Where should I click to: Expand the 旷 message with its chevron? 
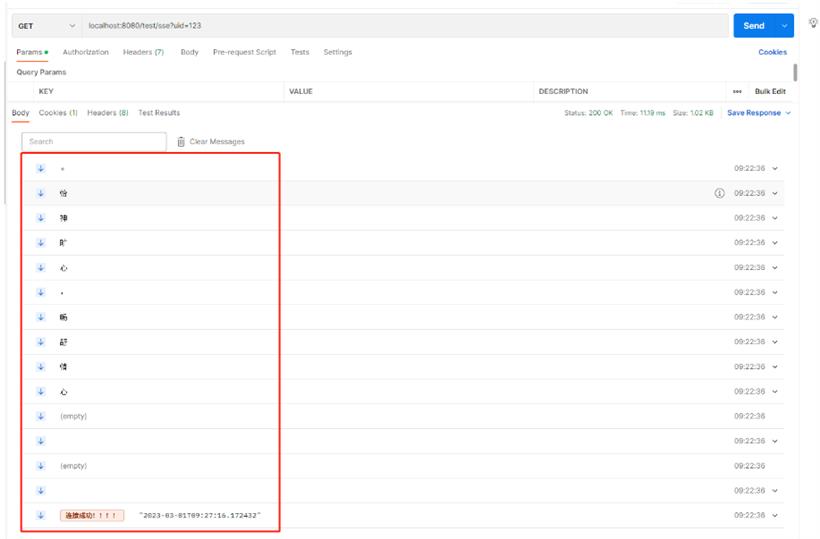point(775,243)
